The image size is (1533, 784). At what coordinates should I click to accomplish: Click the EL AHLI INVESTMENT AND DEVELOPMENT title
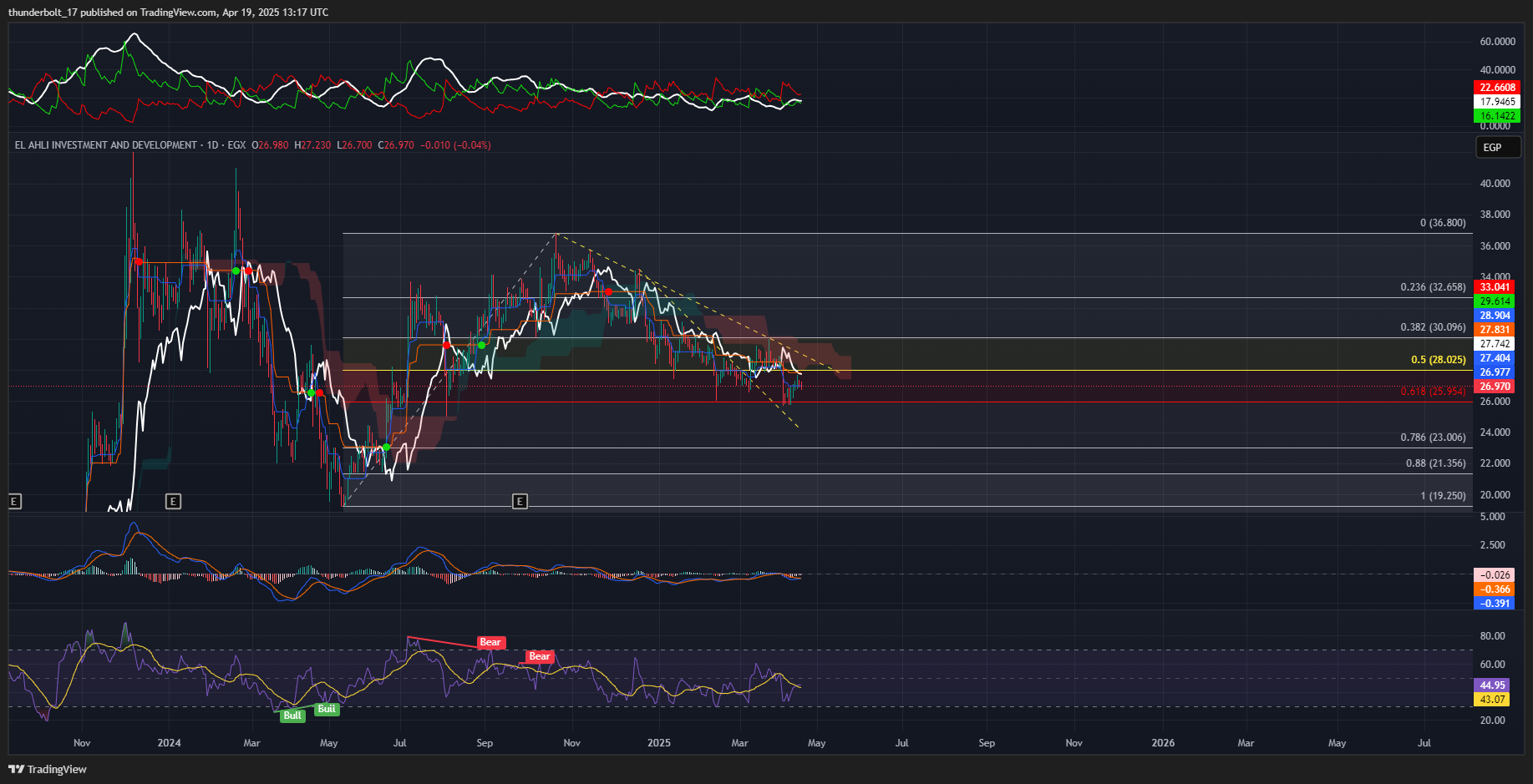105,145
